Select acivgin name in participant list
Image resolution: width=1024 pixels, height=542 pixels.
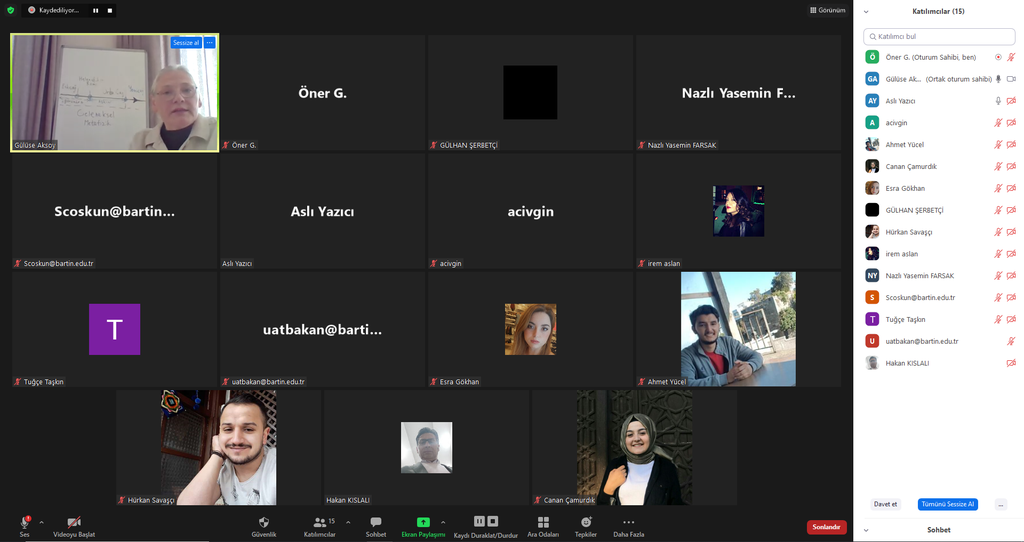[896, 123]
